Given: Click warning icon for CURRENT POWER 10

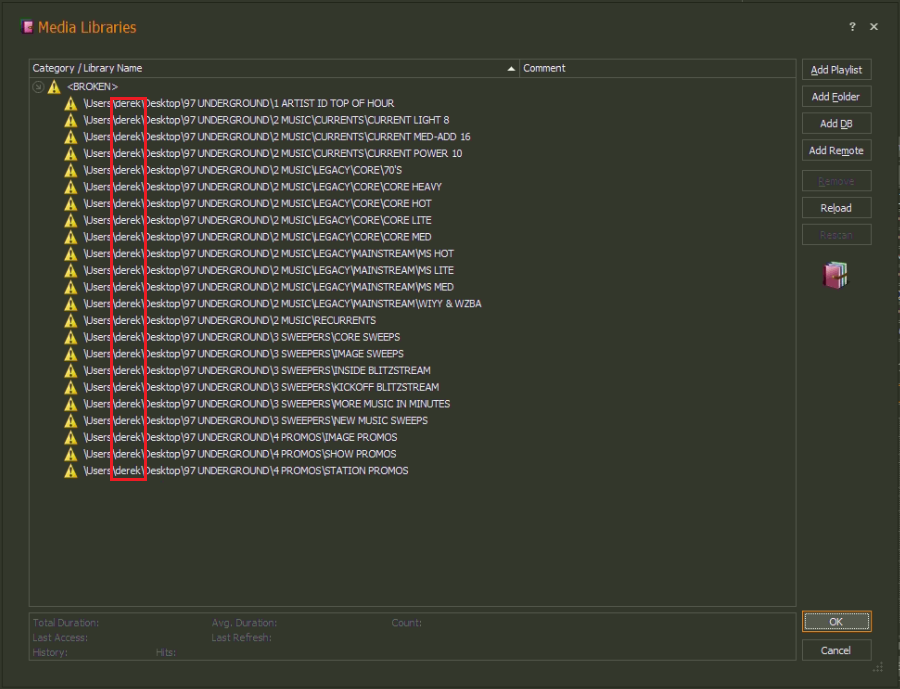Looking at the screenshot, I should [71, 153].
